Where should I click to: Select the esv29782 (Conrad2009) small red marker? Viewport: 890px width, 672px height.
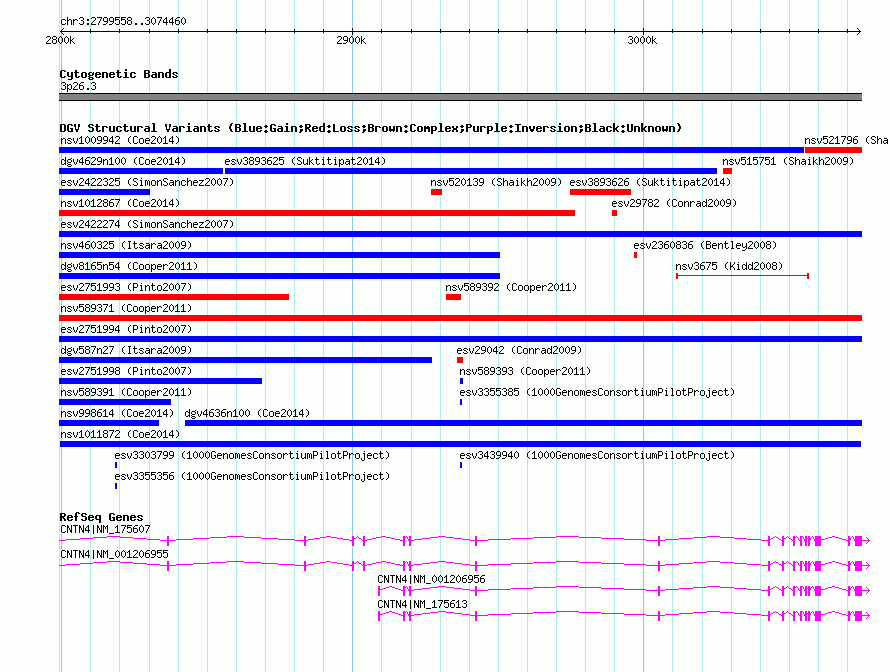(614, 213)
